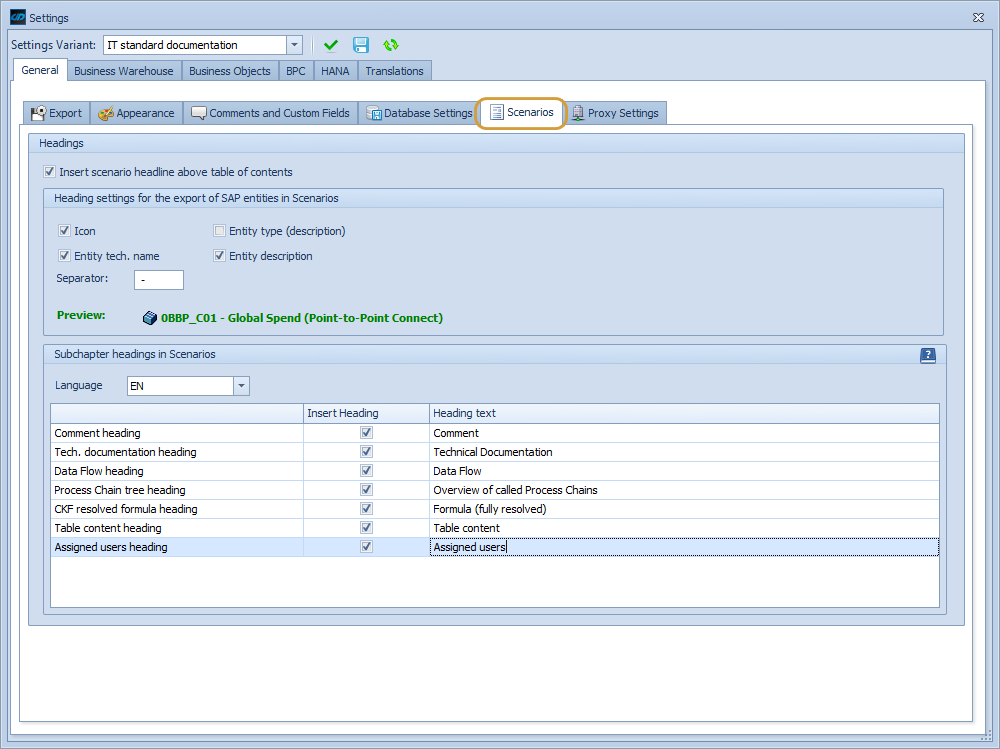Viewport: 1000px width, 749px height.
Task: Open the Translations tab
Action: pyautogui.click(x=394, y=70)
